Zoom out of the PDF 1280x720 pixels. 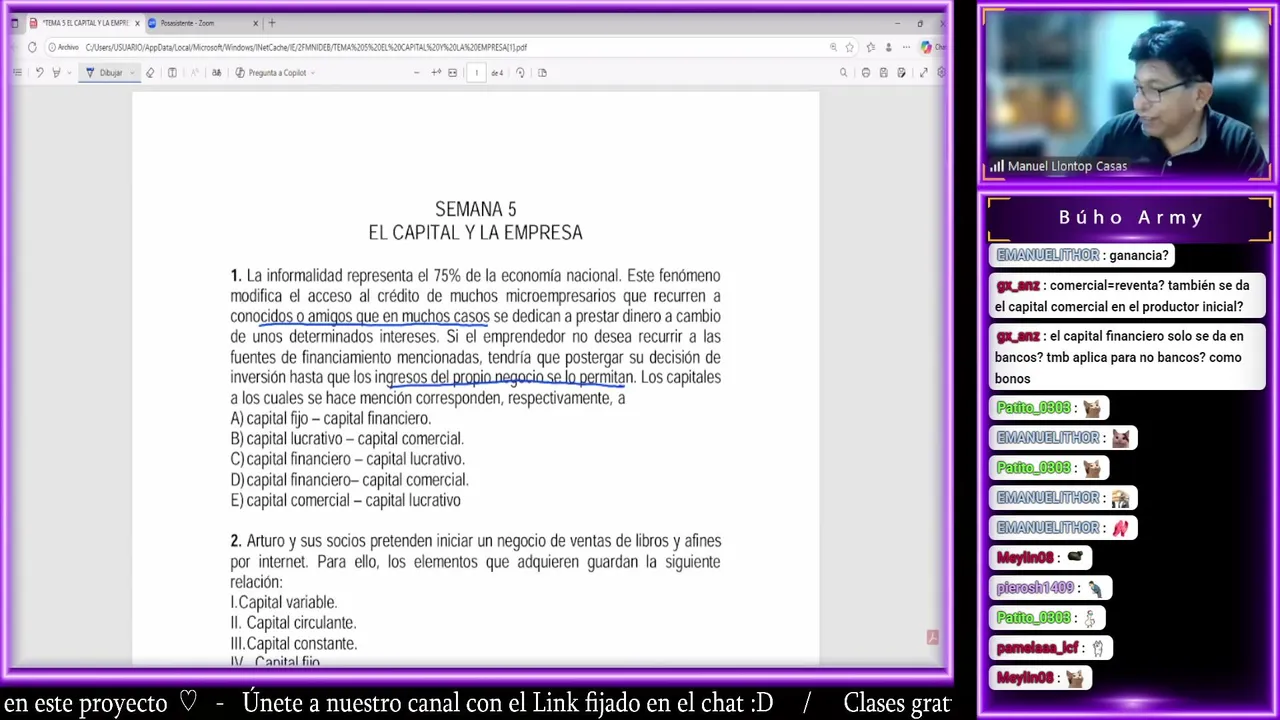tap(416, 72)
